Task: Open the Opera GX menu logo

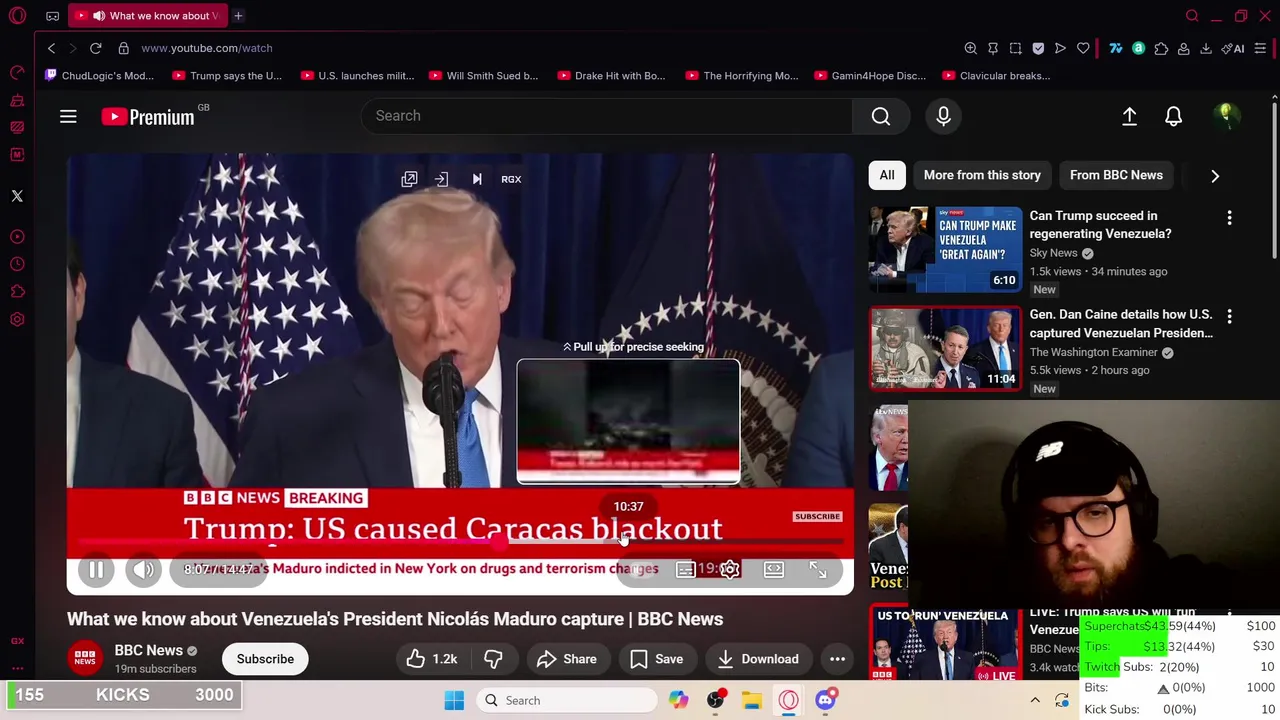Action: pyautogui.click(x=18, y=16)
